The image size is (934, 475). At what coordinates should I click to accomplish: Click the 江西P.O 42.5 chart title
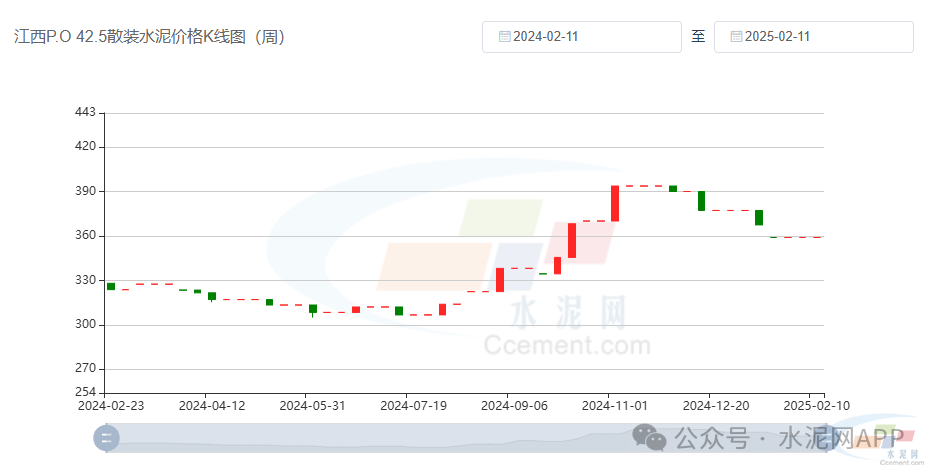(x=150, y=37)
